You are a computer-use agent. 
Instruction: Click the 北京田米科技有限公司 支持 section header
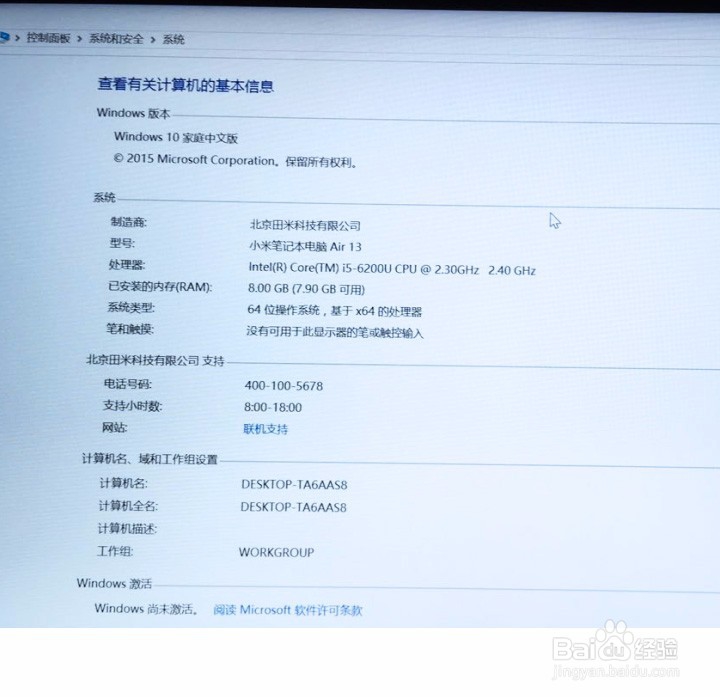(155, 360)
